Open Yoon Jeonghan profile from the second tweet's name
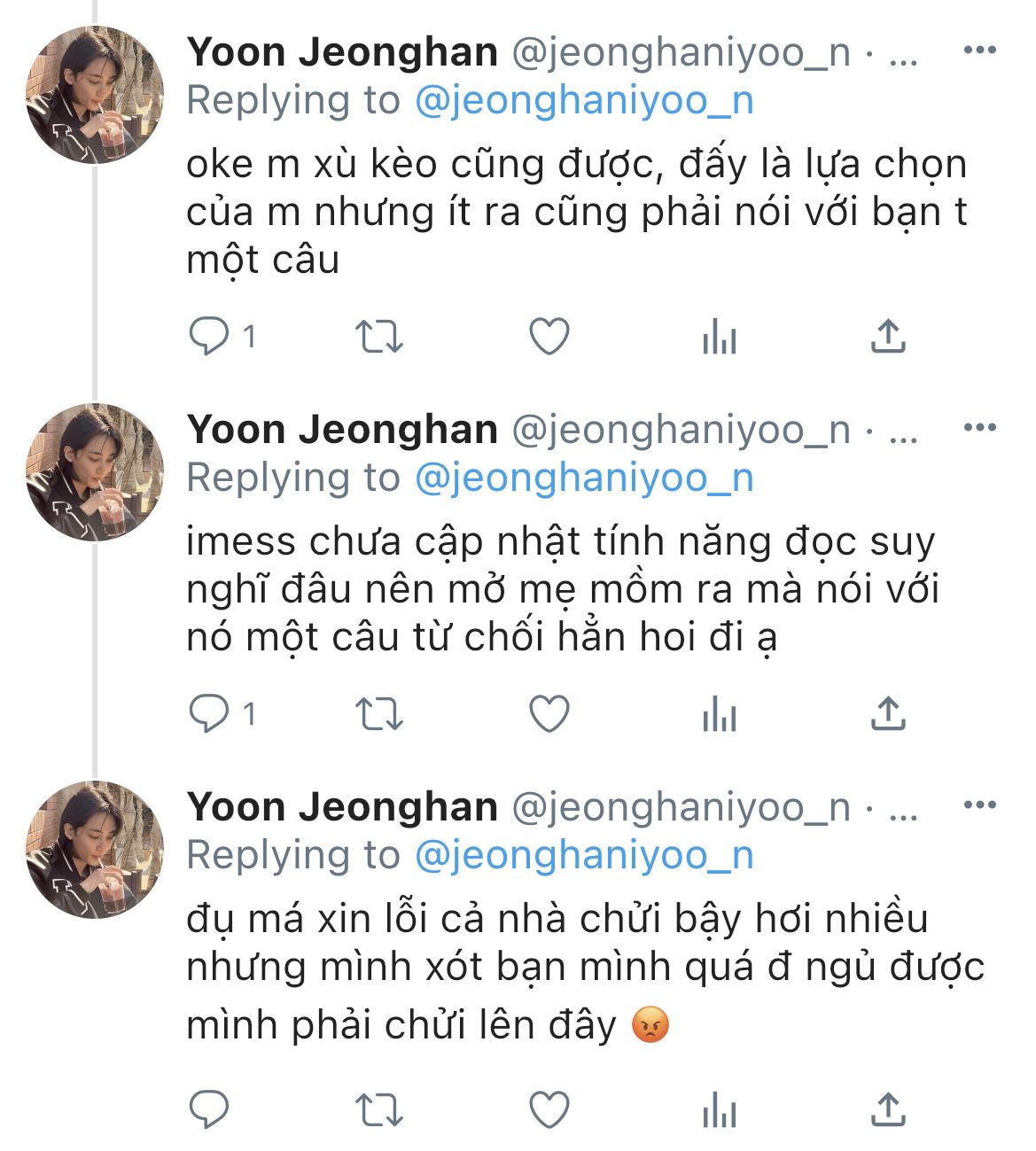 click(x=342, y=430)
